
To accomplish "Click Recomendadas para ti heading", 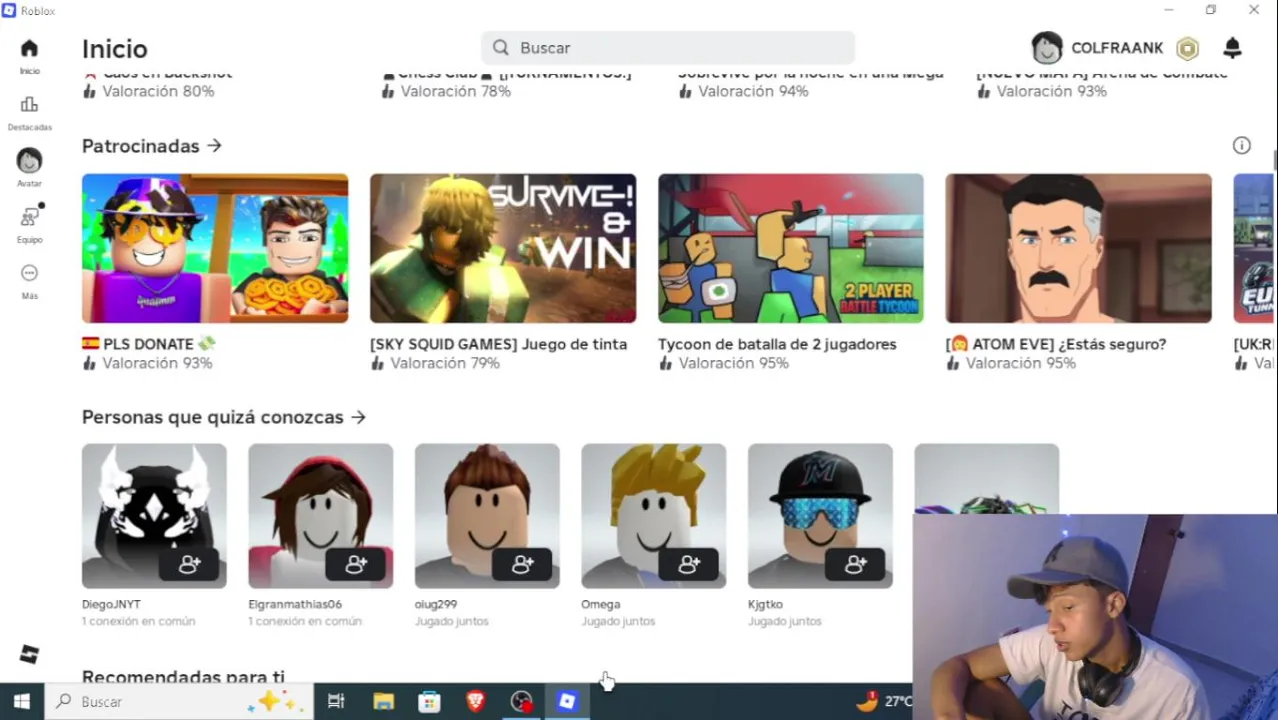I will [183, 677].
